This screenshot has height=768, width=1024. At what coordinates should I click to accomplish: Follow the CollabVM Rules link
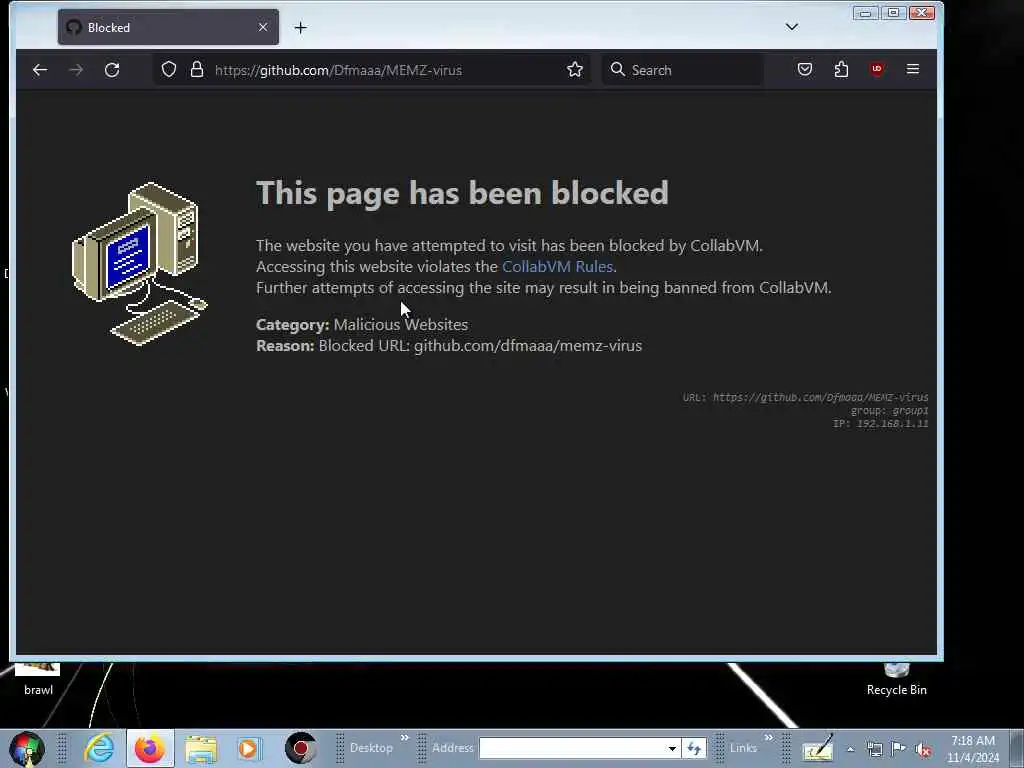[557, 266]
